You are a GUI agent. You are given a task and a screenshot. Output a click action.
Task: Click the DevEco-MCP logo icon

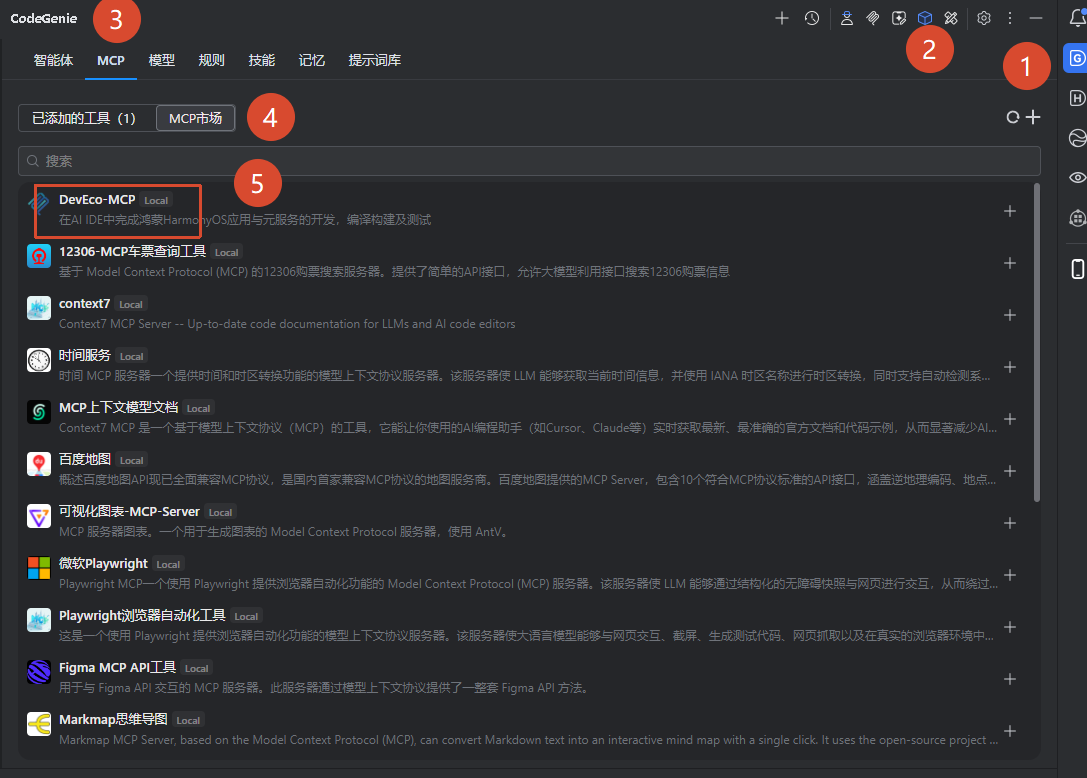coord(39,204)
